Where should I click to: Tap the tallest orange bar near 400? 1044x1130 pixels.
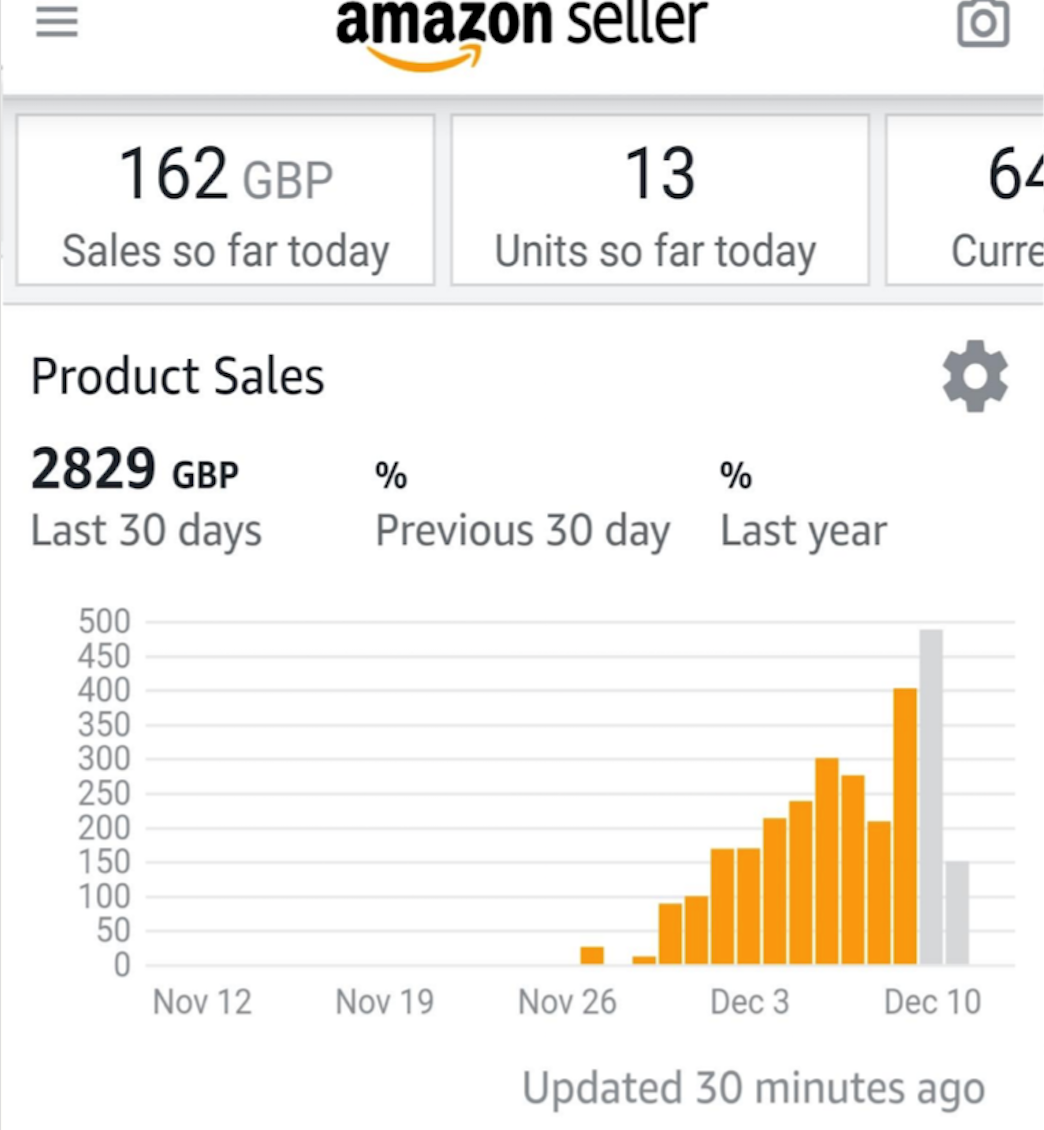click(x=905, y=826)
